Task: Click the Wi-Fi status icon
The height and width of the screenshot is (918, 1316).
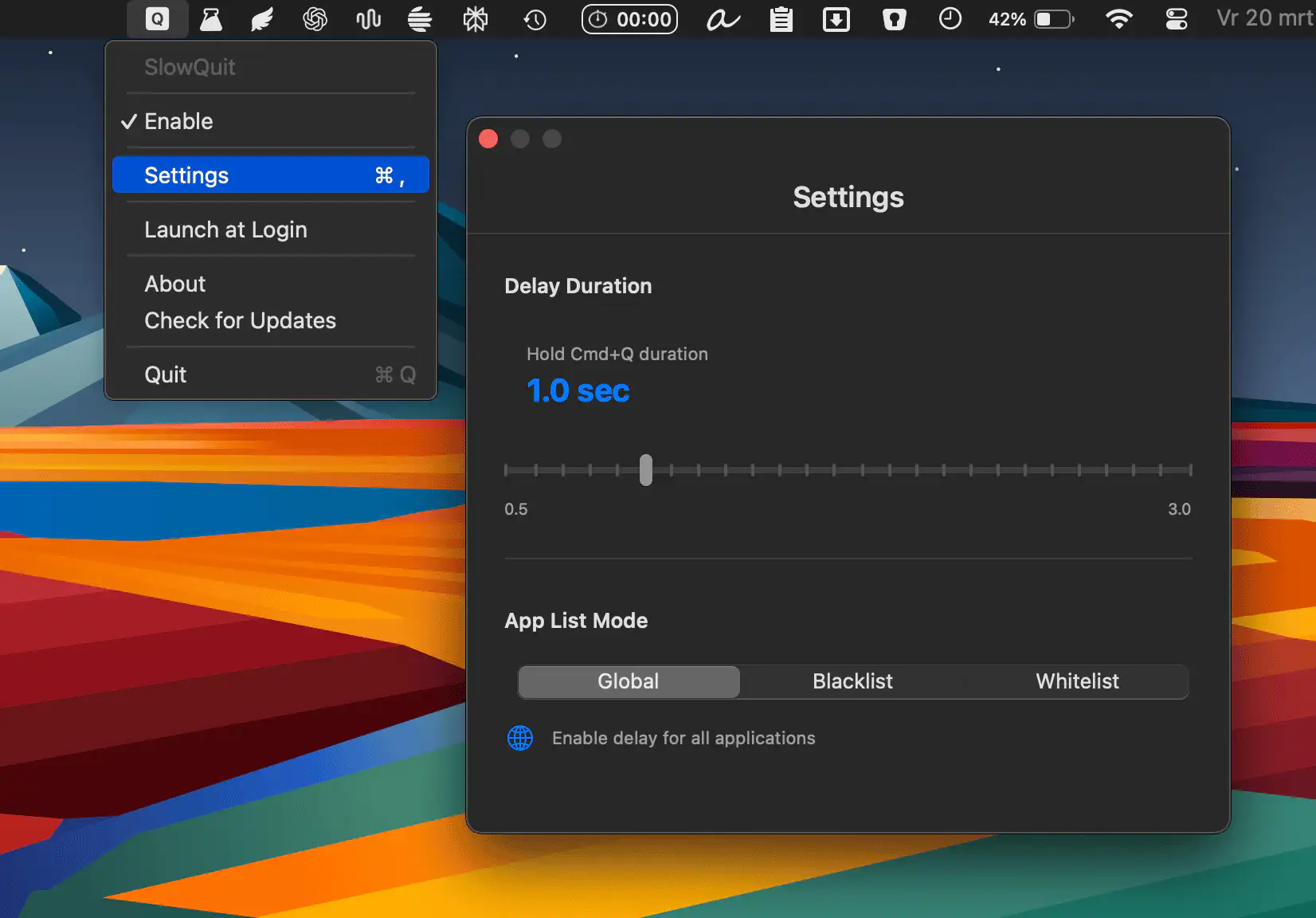Action: tap(1118, 19)
